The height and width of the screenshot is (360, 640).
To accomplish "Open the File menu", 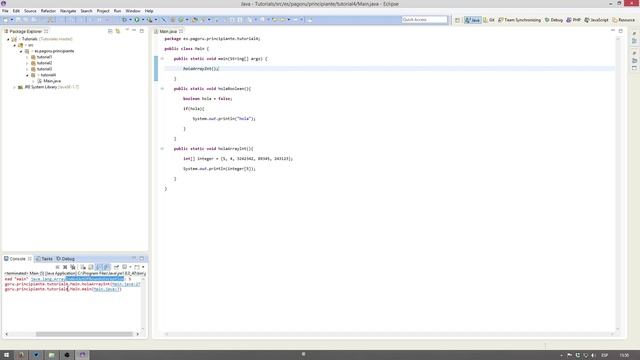I will coord(5,11).
